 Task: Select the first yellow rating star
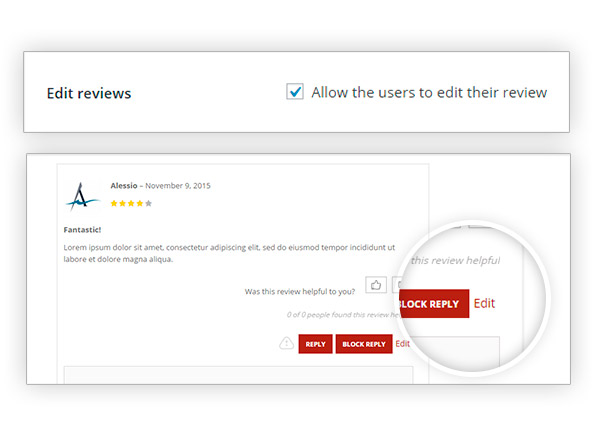(x=114, y=204)
